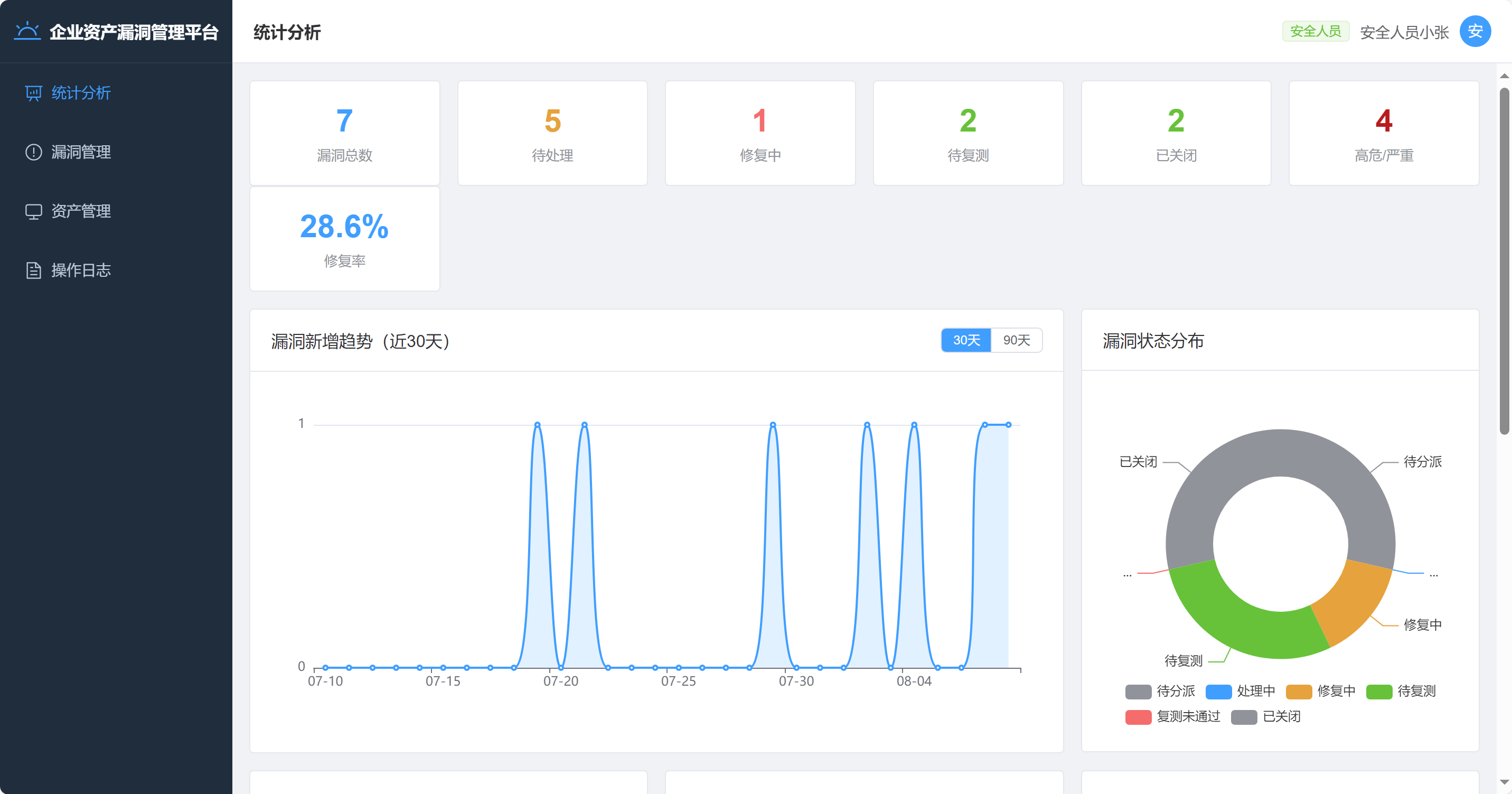The image size is (1512, 794).
Task: Toggle 待分派 legend item
Action: (1160, 691)
